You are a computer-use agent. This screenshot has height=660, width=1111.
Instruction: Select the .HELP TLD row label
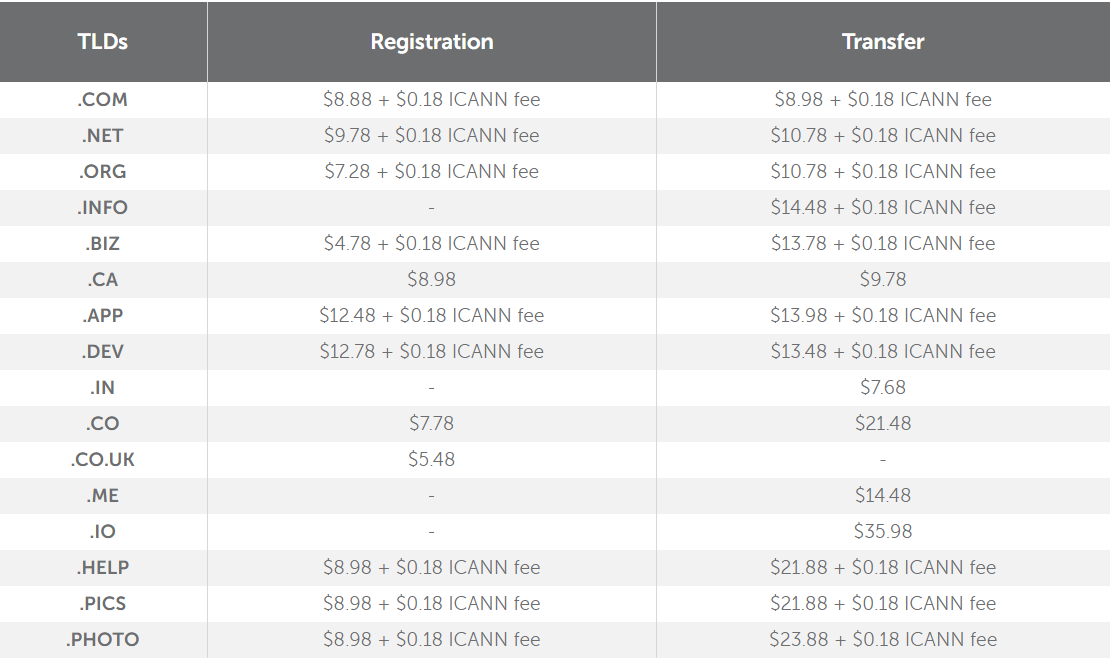tap(103, 568)
